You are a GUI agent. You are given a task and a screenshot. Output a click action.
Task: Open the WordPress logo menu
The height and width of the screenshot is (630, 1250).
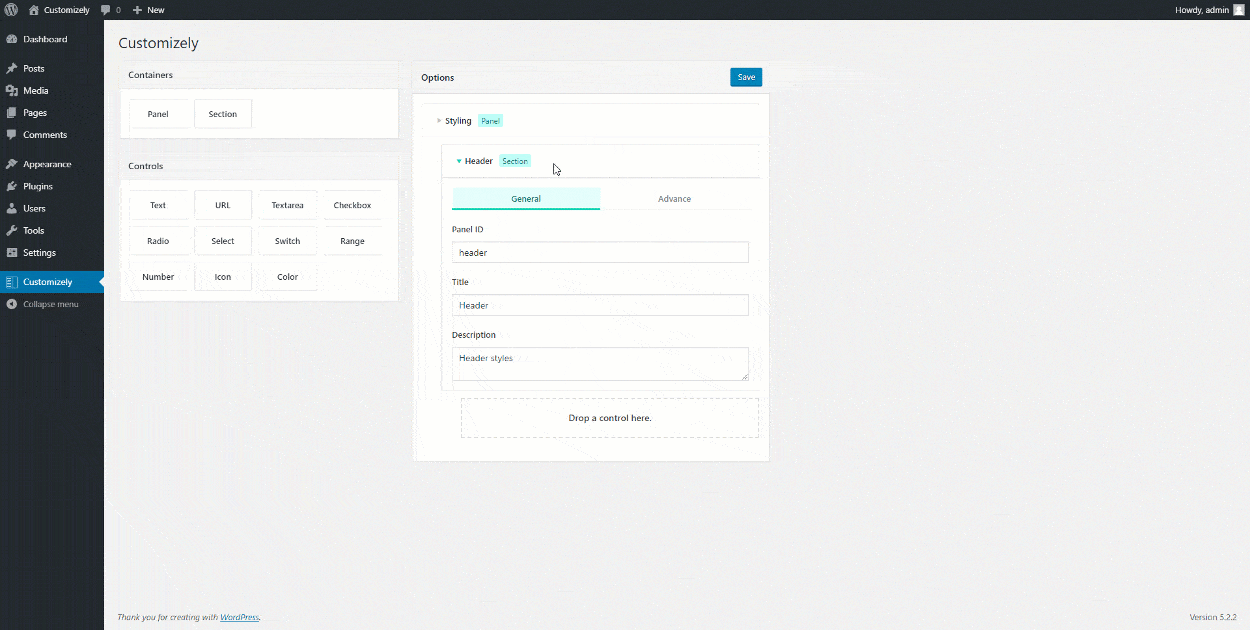(11, 10)
